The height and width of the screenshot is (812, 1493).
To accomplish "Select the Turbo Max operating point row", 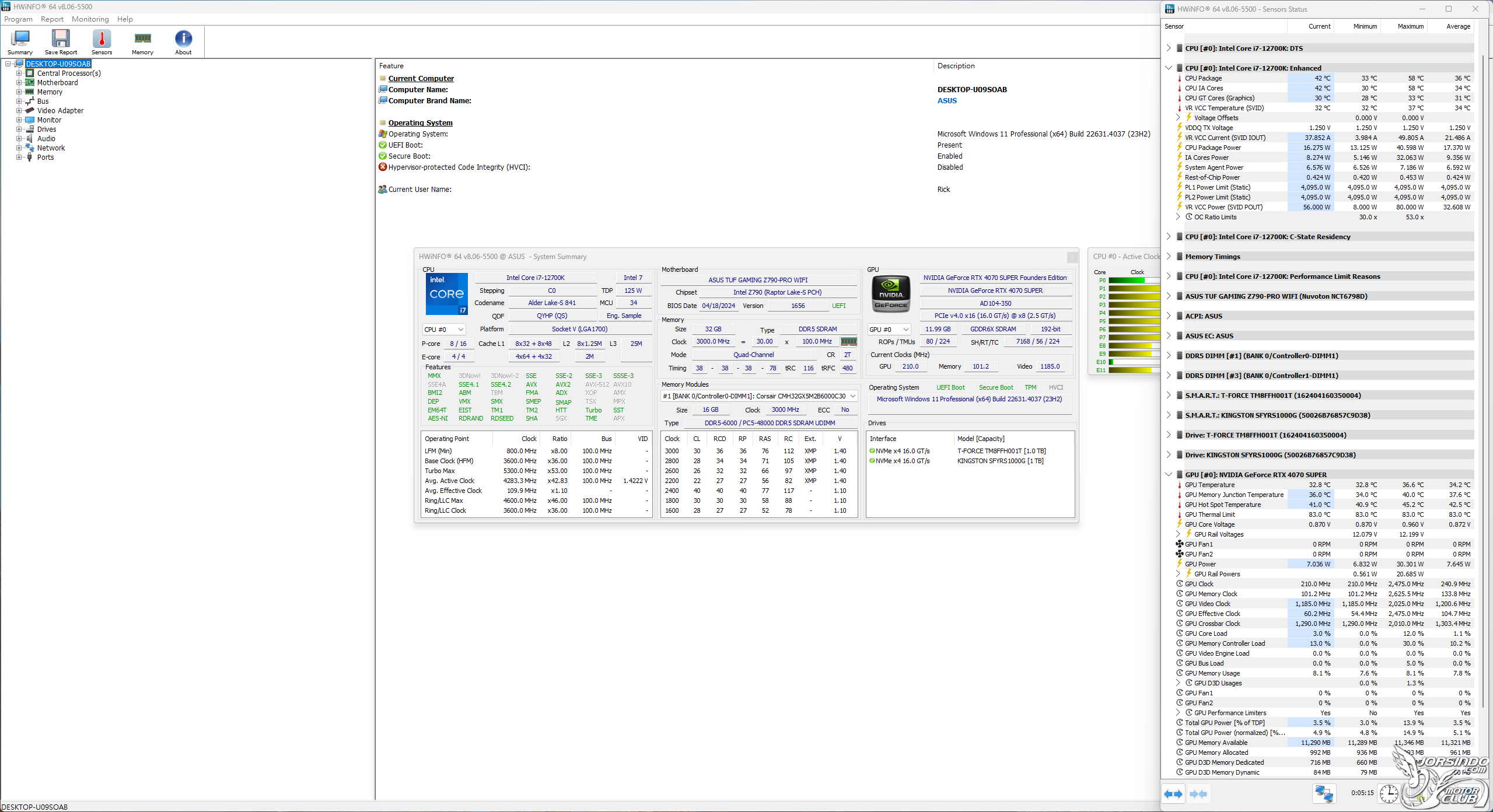I will click(536, 471).
